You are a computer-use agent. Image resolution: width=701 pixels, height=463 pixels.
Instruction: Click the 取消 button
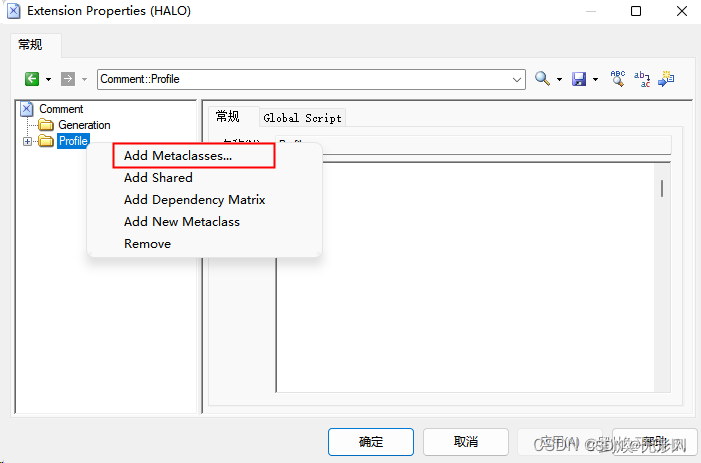(465, 442)
